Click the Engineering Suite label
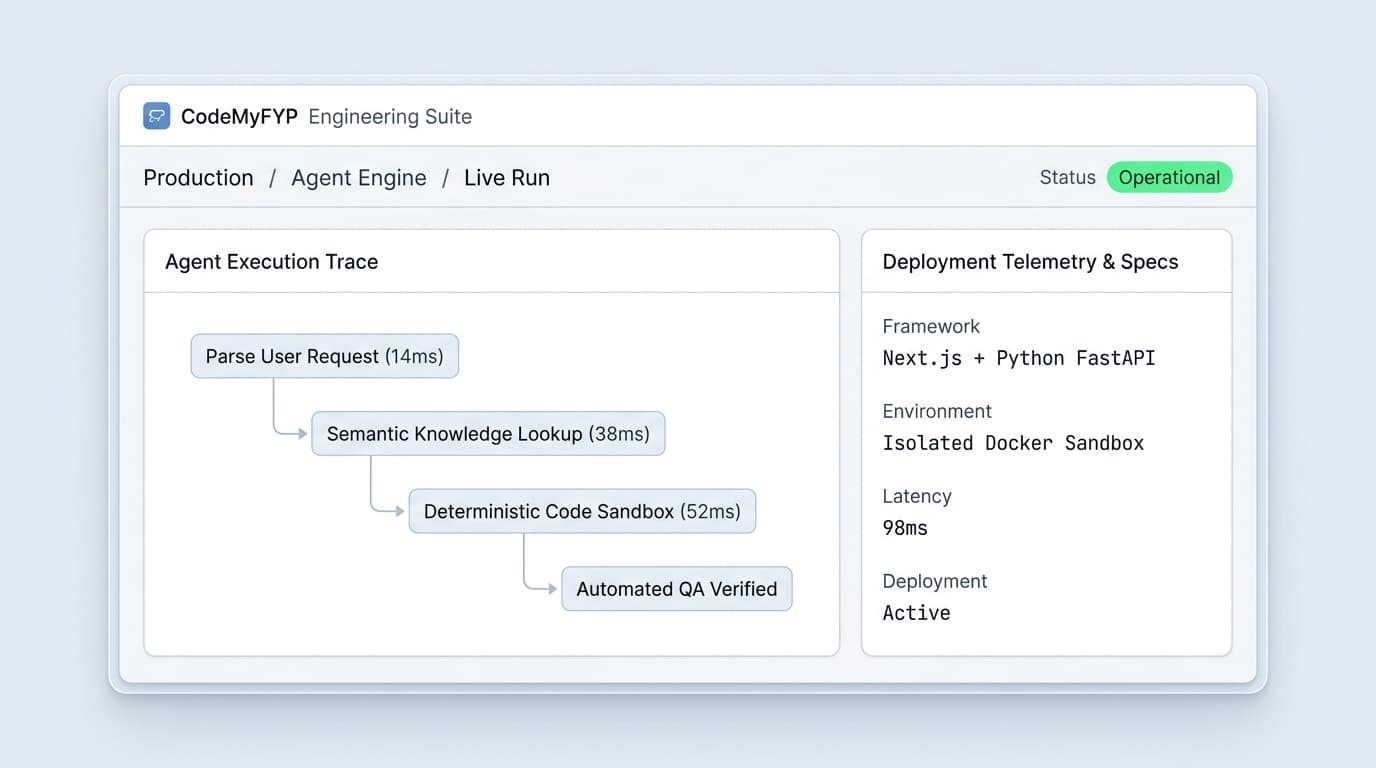Image resolution: width=1376 pixels, height=768 pixels. pyautogui.click(x=390, y=116)
